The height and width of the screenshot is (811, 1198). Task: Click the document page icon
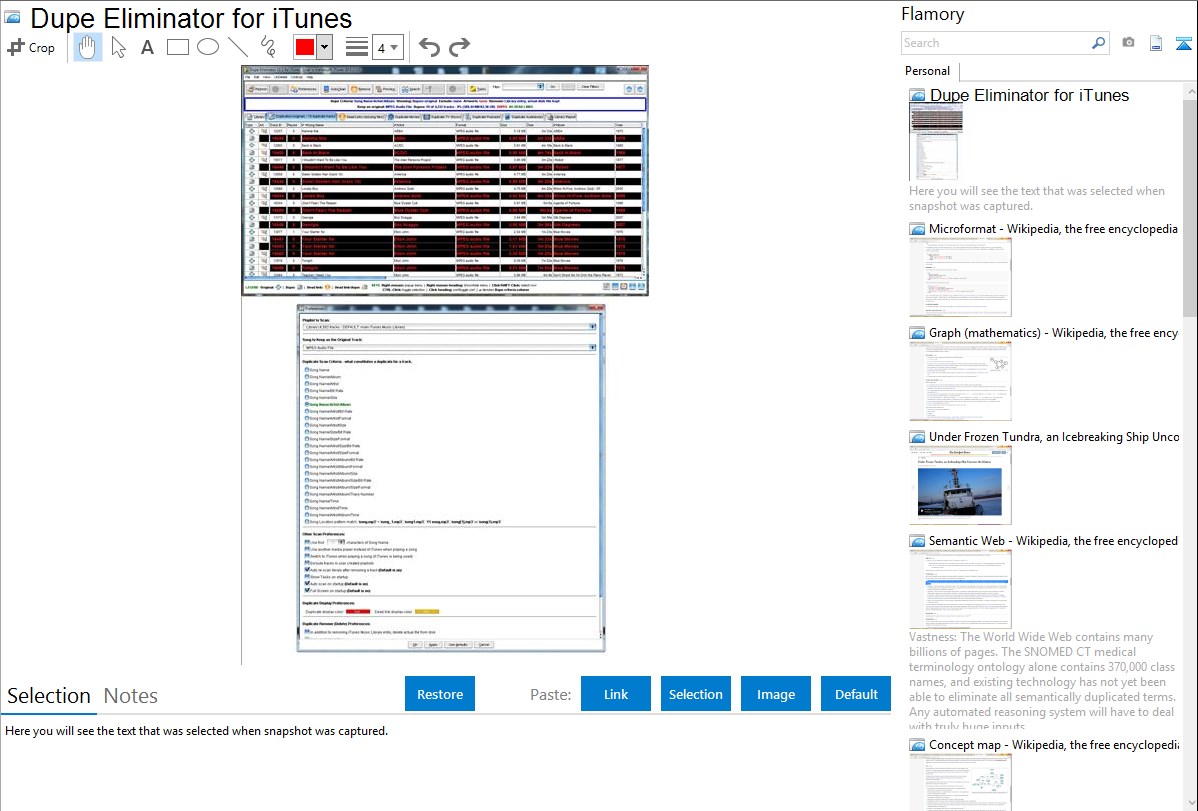click(x=1156, y=43)
